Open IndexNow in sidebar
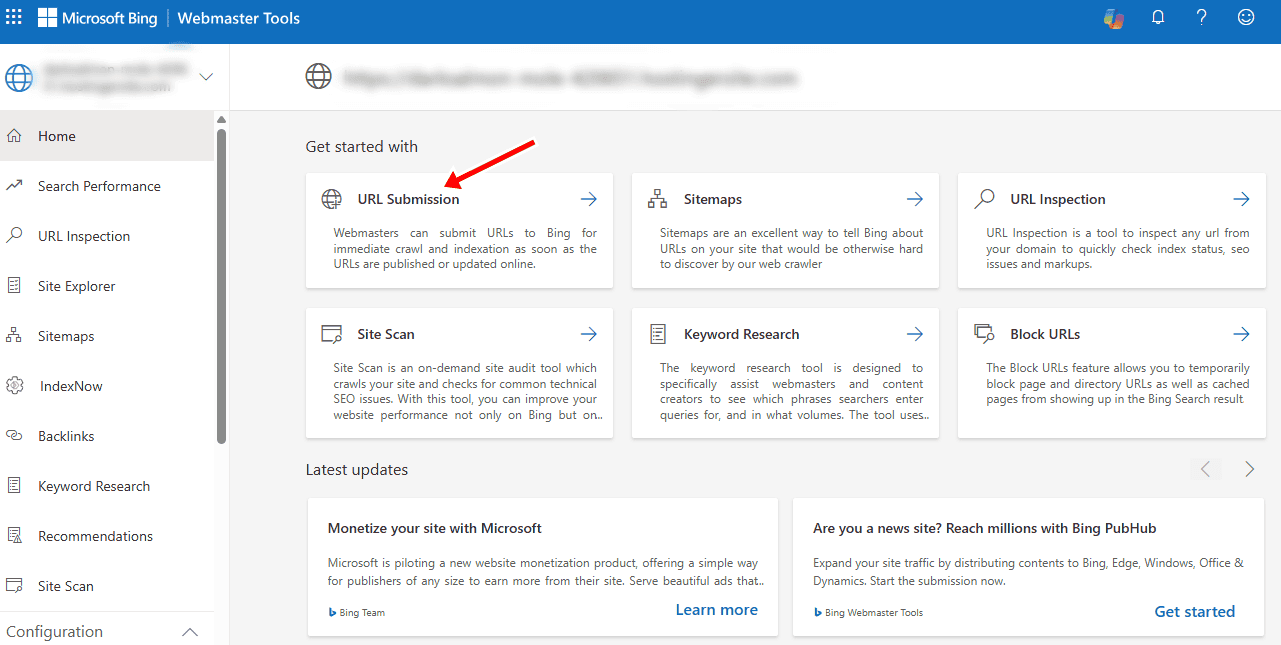The width and height of the screenshot is (1281, 645). pos(107,386)
